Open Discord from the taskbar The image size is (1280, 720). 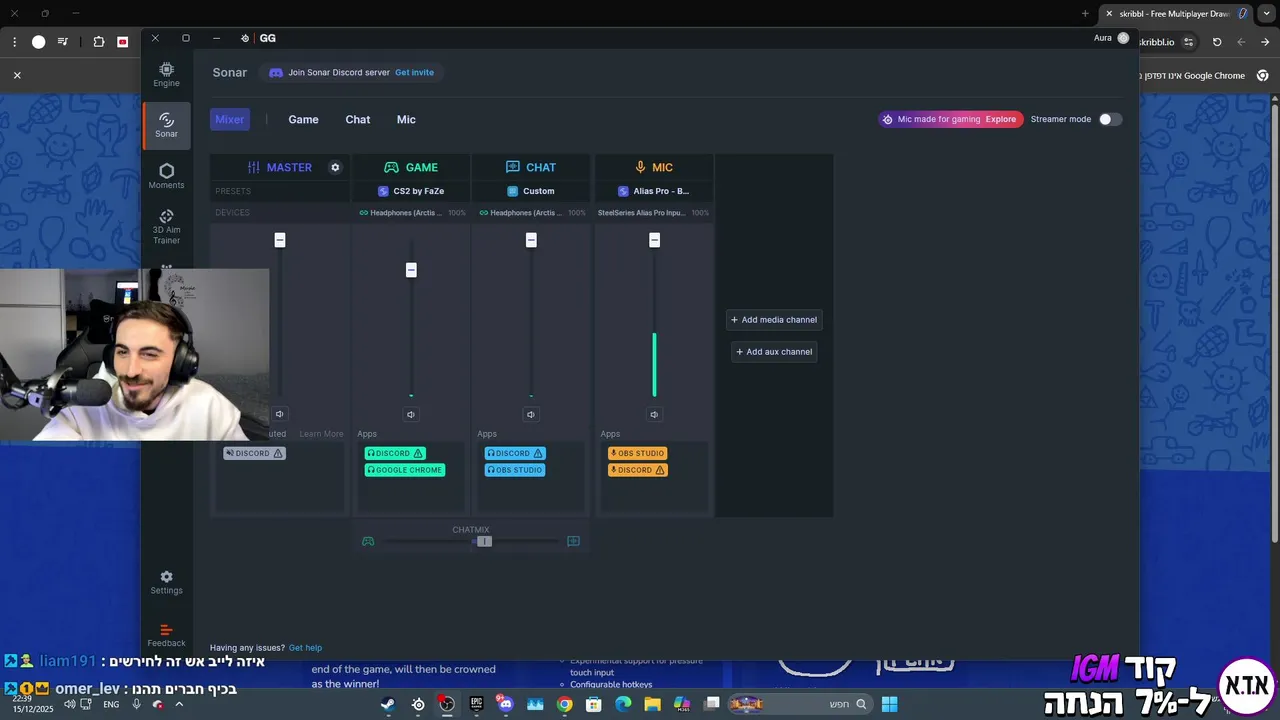[506, 704]
